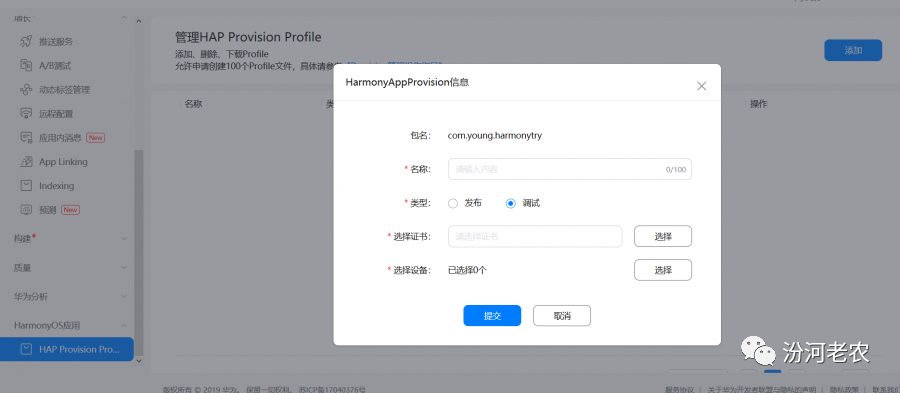This screenshot has width=900, height=393.
Task: Collapse the HarmonyOS应用 sidebar section
Action: click(x=125, y=325)
